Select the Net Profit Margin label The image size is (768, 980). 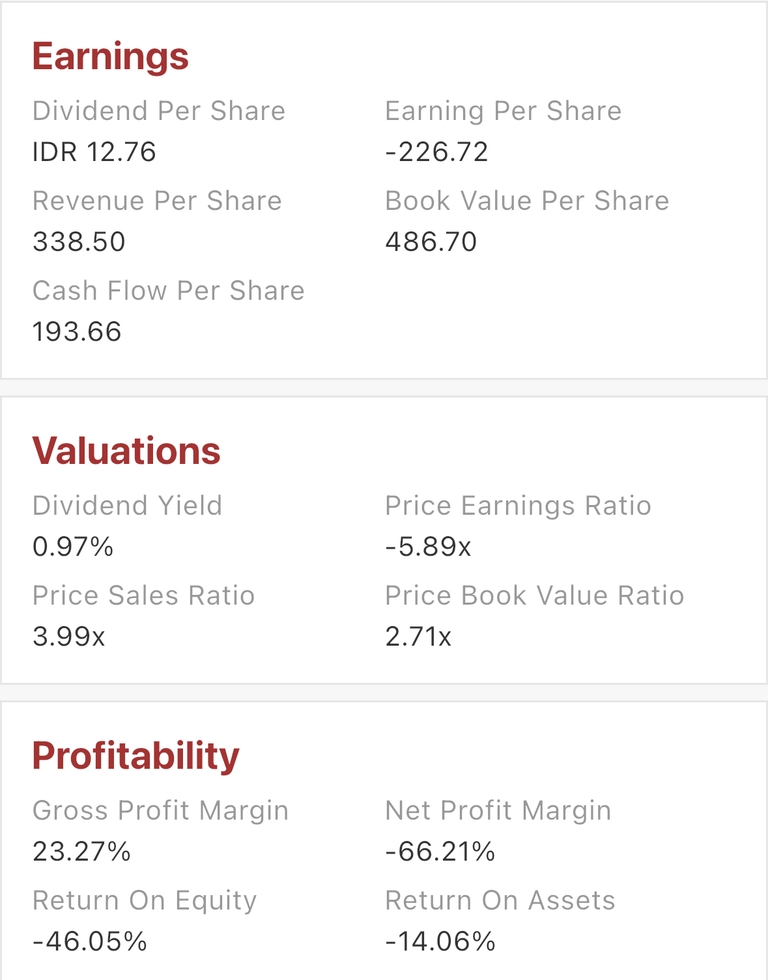click(x=498, y=811)
